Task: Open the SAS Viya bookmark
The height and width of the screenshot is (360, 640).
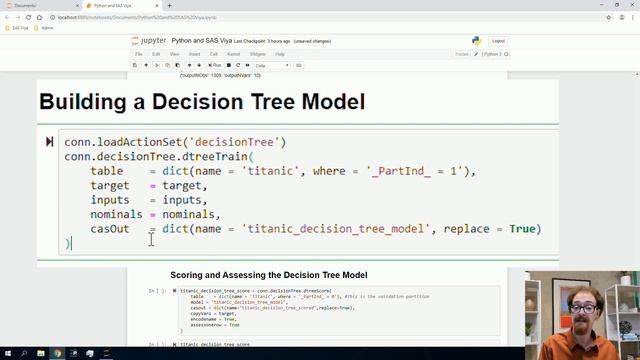Action: tap(17, 28)
